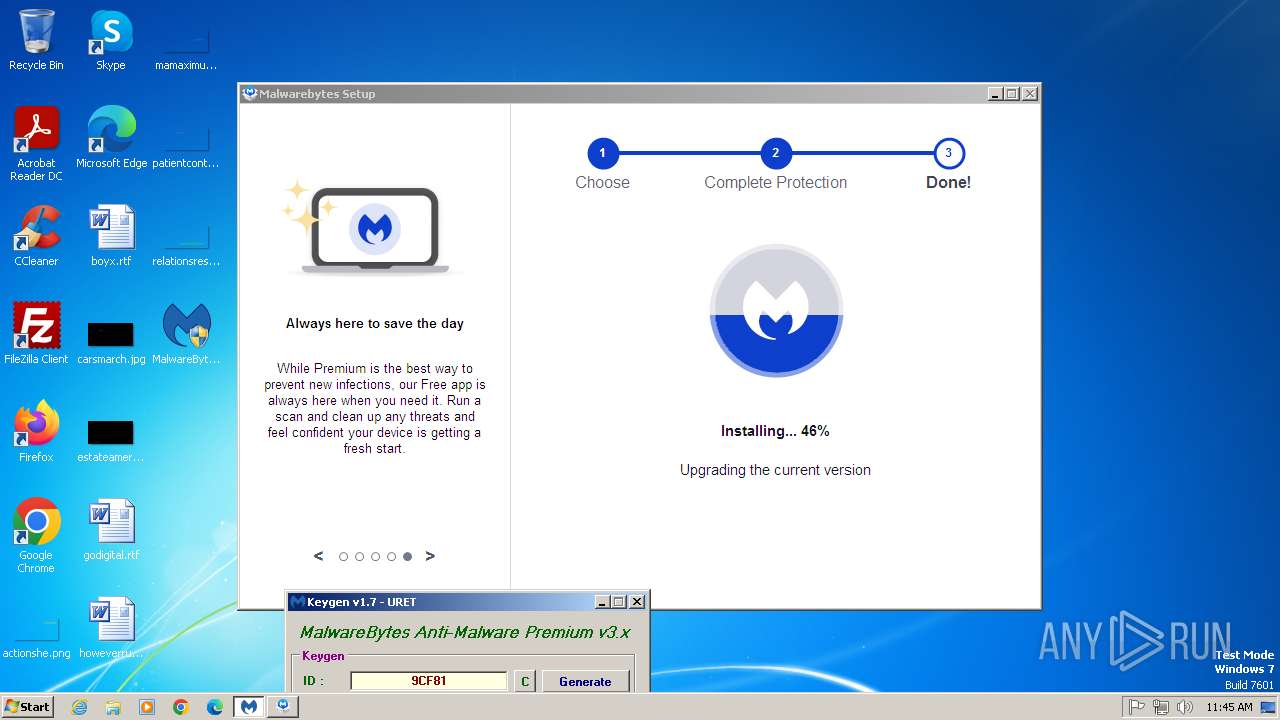Select the third slide indicator dot
Image resolution: width=1280 pixels, height=720 pixels.
tap(375, 556)
